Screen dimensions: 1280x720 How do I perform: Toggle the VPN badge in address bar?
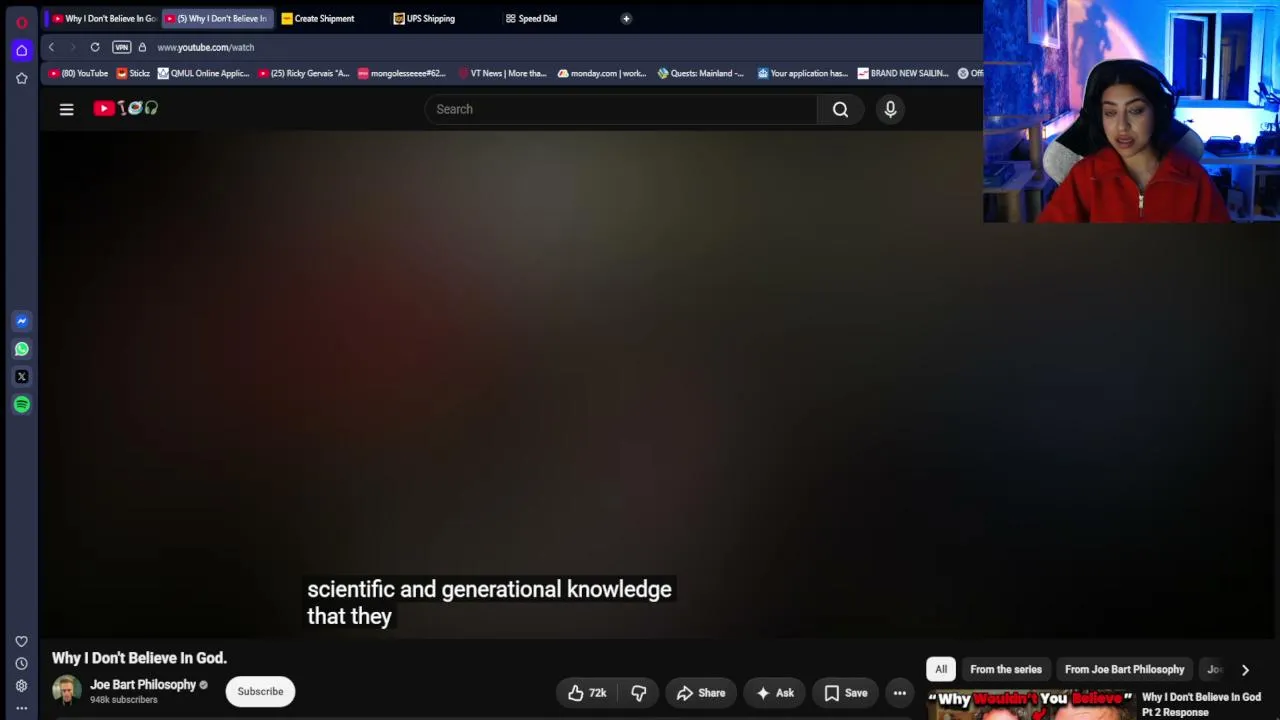click(x=122, y=47)
